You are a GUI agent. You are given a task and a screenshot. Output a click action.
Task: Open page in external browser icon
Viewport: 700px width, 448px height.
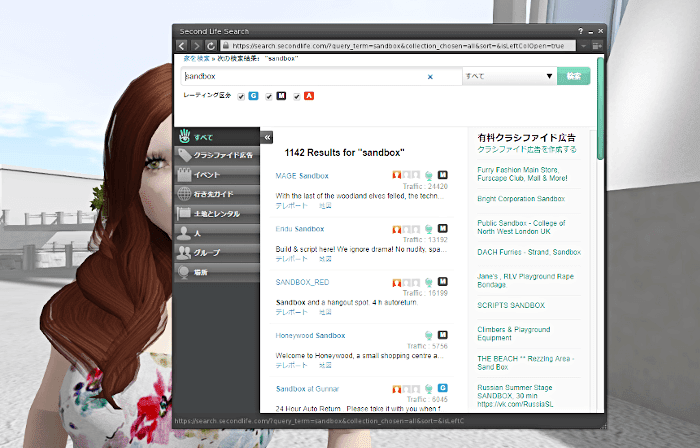click(597, 46)
